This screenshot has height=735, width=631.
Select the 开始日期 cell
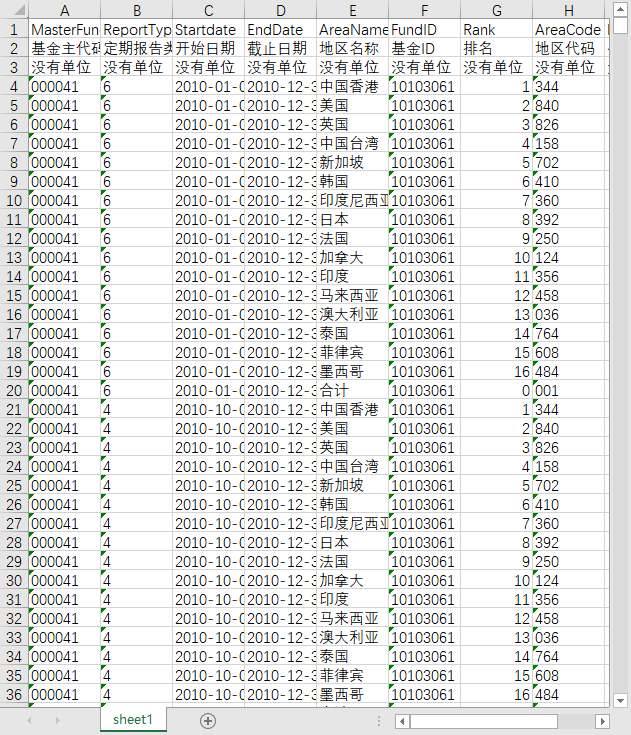(x=209, y=48)
